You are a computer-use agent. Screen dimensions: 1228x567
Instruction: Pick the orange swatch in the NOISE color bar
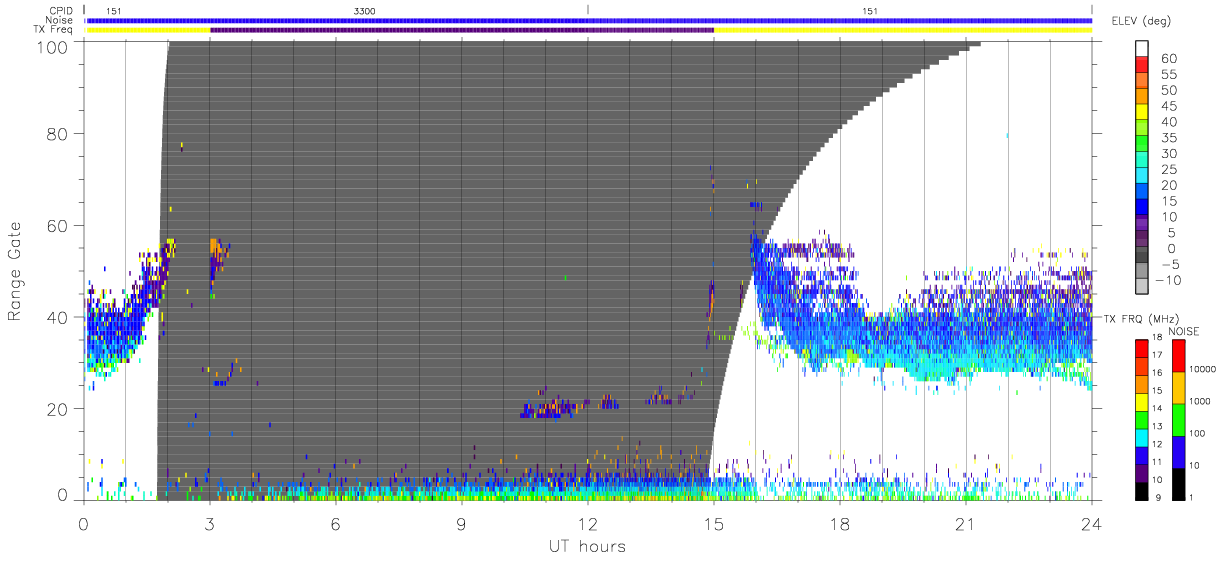coord(1180,387)
